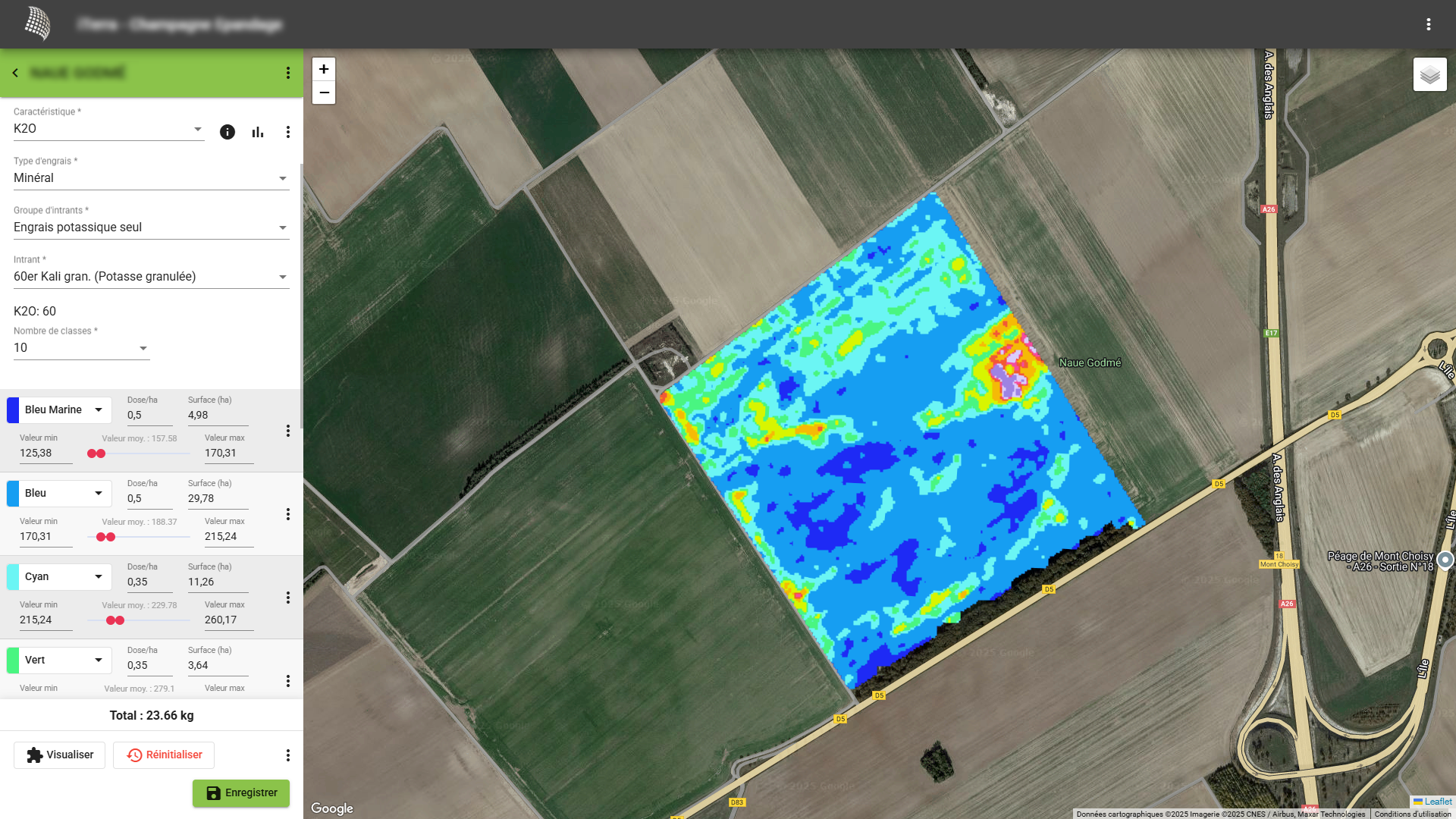Zoom out on the map
1456x819 pixels.
coord(324,93)
